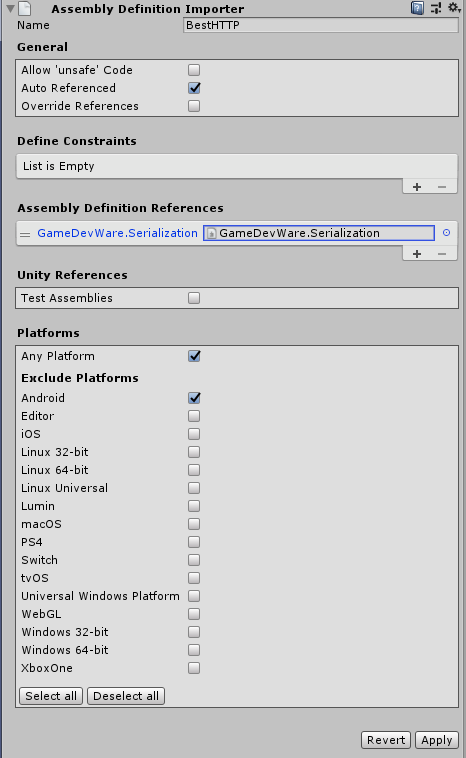
Task: Toggle the Auto Referenced checkbox
Action: [194, 88]
